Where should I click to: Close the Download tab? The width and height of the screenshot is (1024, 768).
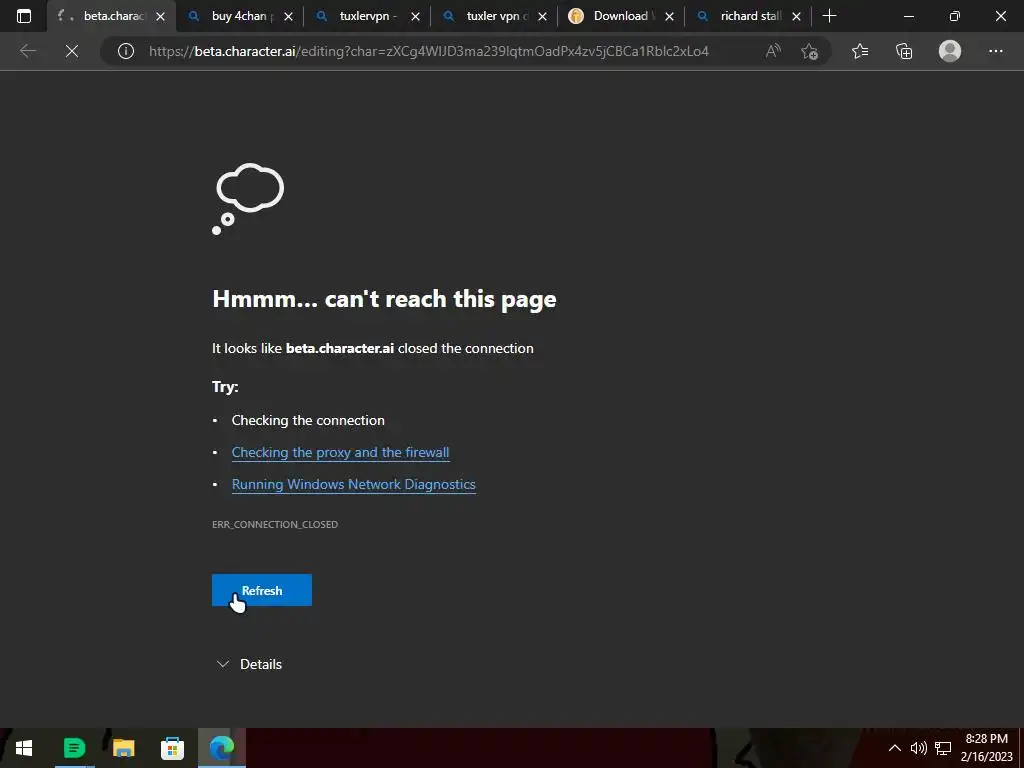pyautogui.click(x=669, y=17)
